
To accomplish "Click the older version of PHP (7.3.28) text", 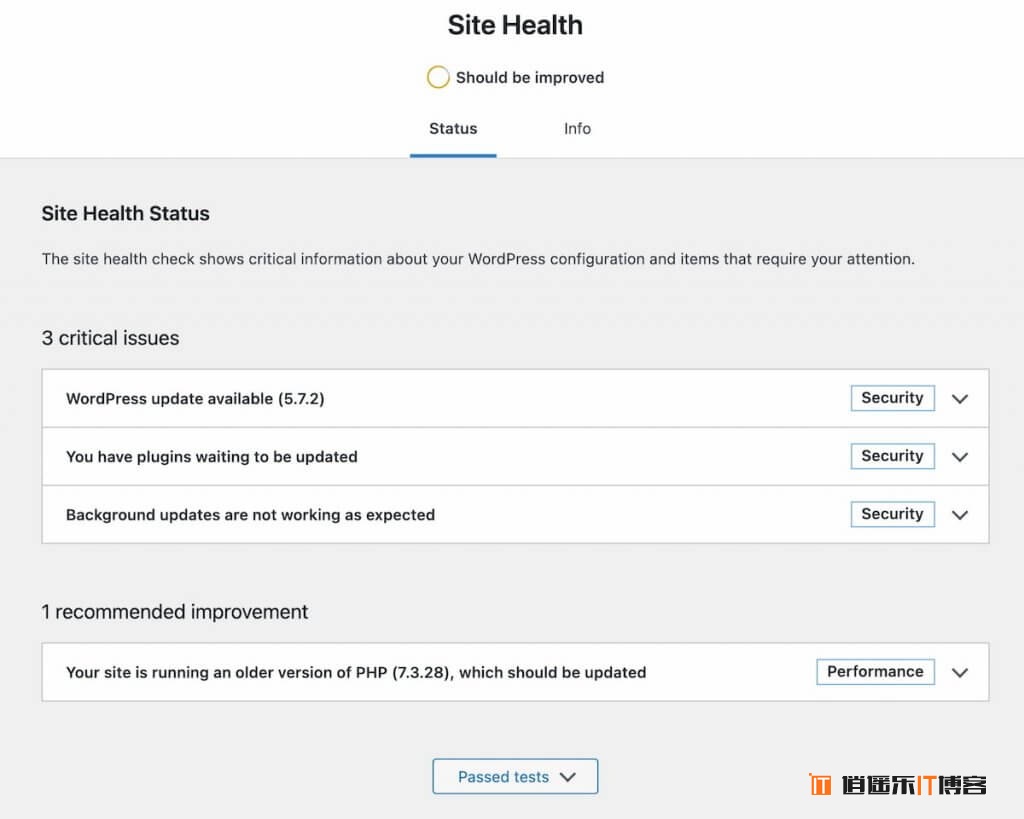I will point(356,672).
